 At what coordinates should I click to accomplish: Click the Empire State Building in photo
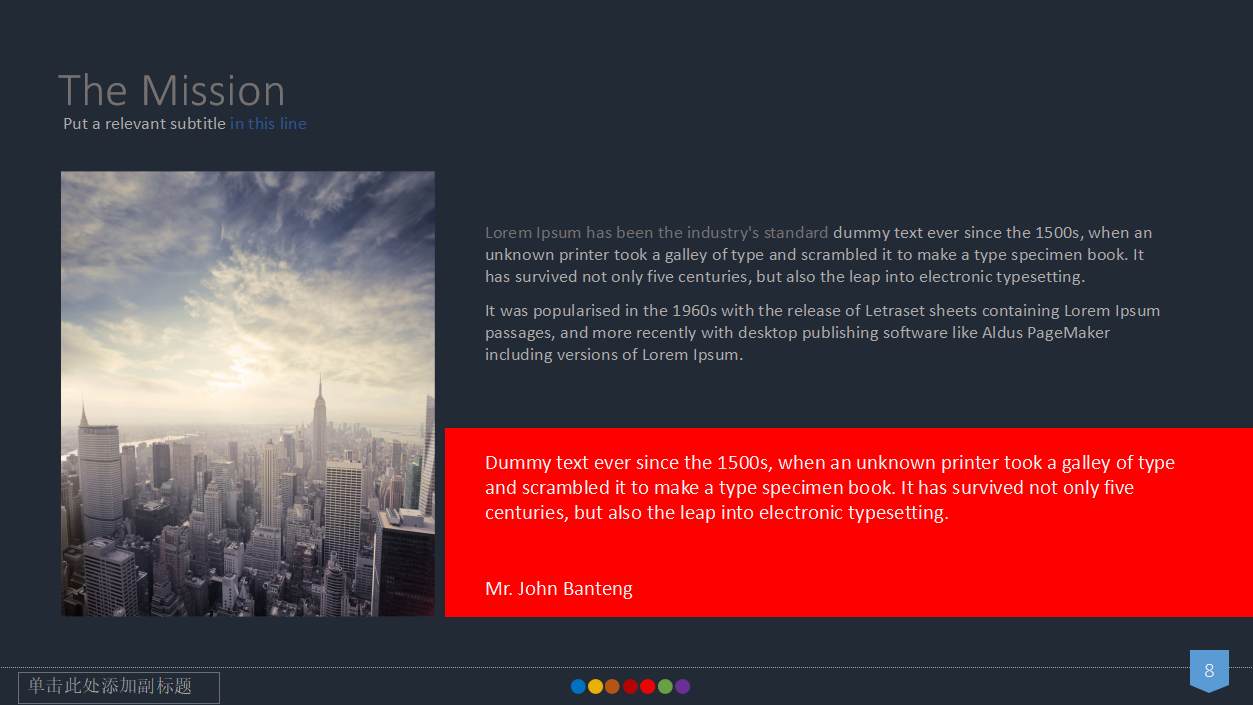(x=319, y=420)
